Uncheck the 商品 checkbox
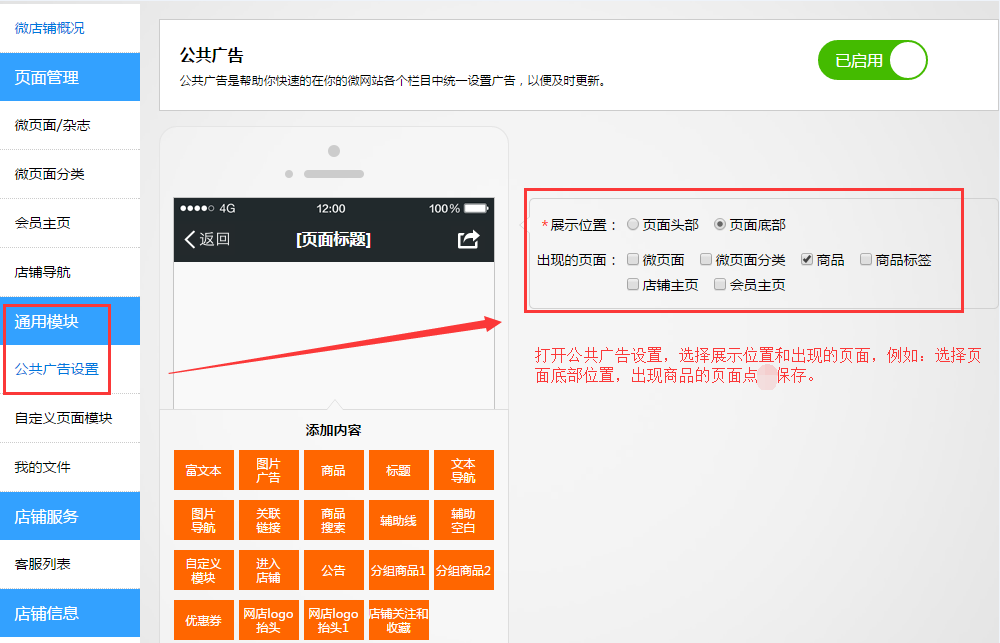Viewport: 1000px width, 643px height. (x=807, y=260)
